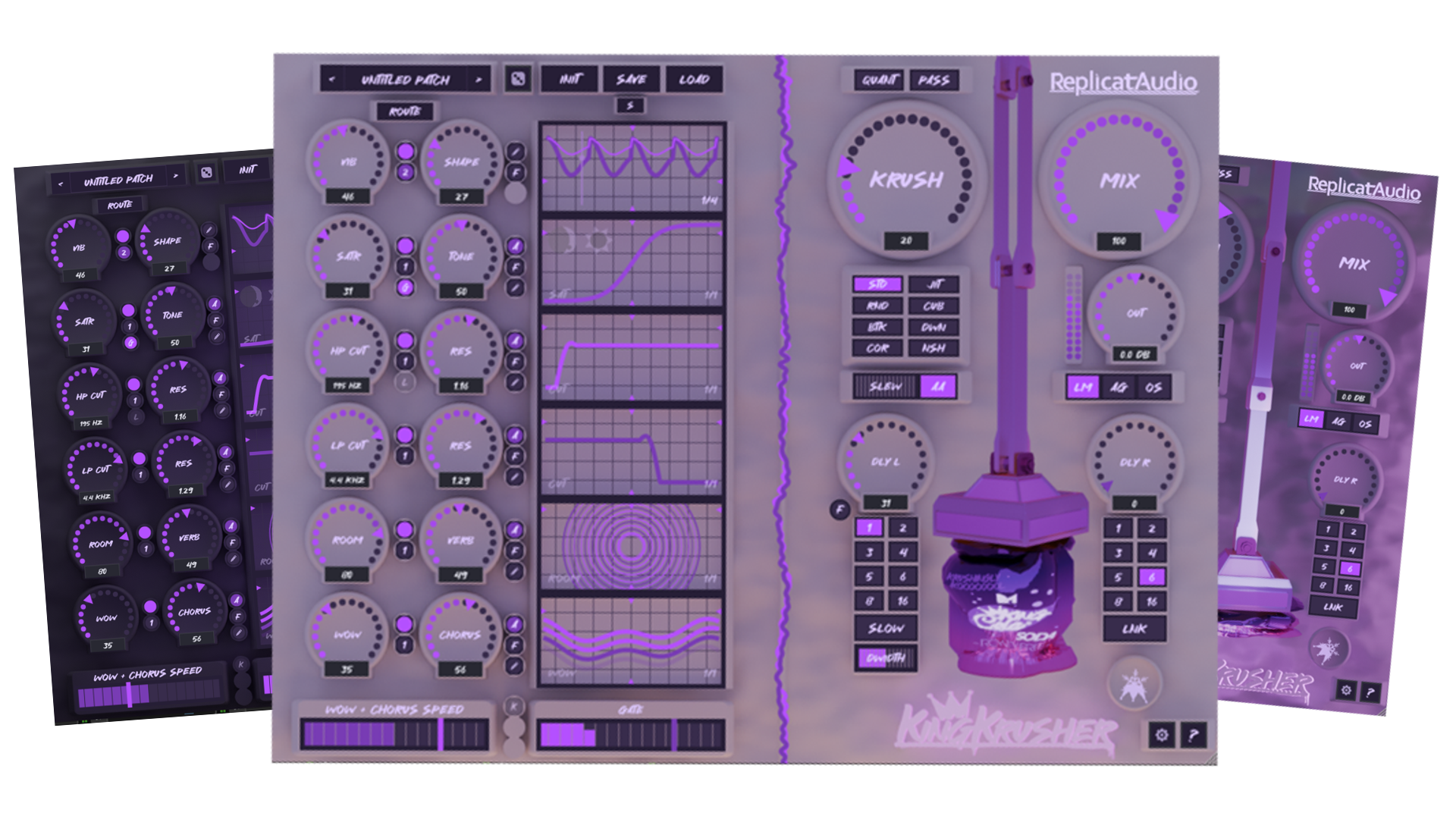Viewport: 1456px width, 819px height.
Task: Open UNTITLED PATCH name box in center window
Action: (x=406, y=79)
